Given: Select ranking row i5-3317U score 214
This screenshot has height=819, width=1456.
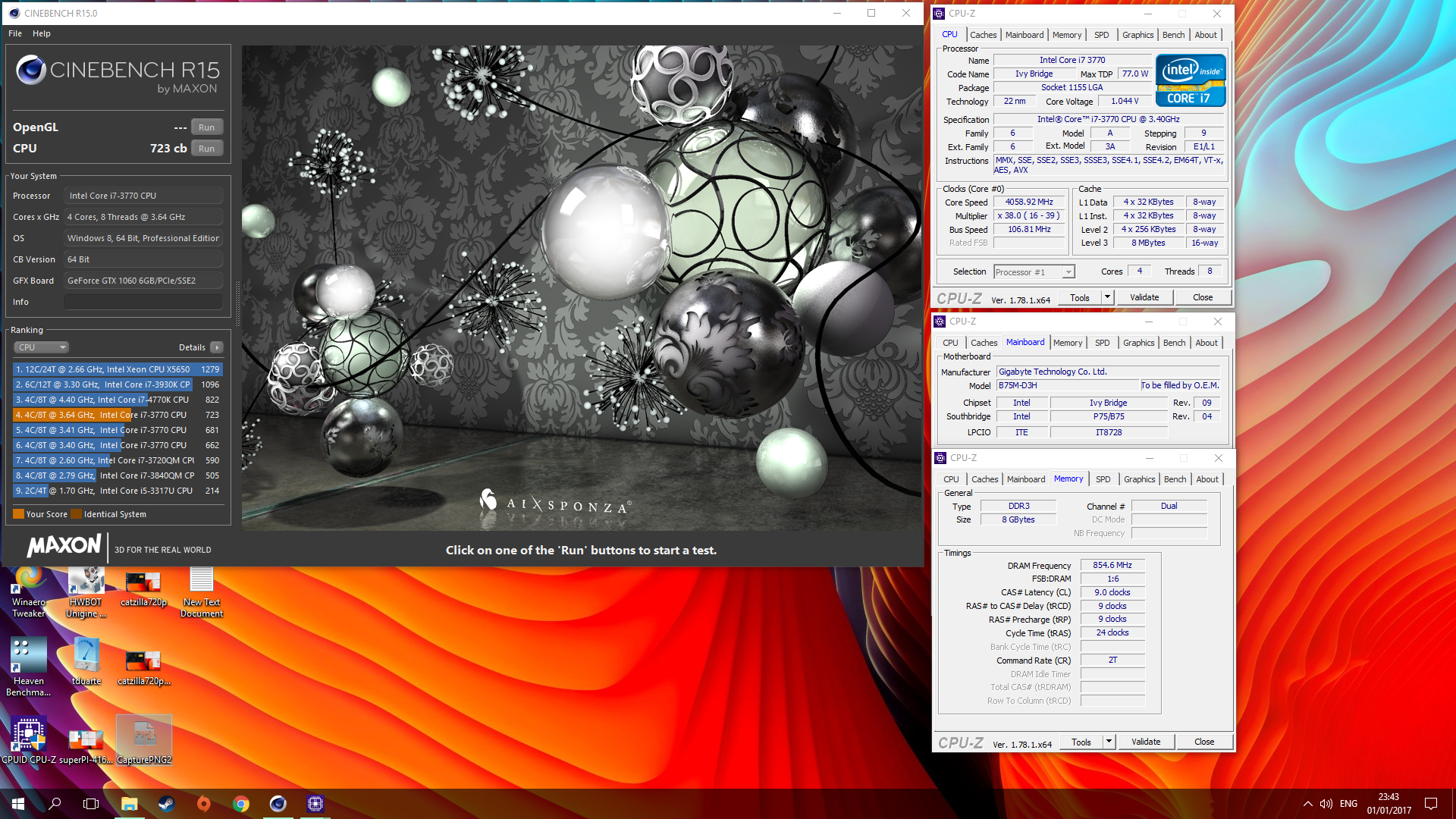Looking at the screenshot, I should [x=118, y=491].
